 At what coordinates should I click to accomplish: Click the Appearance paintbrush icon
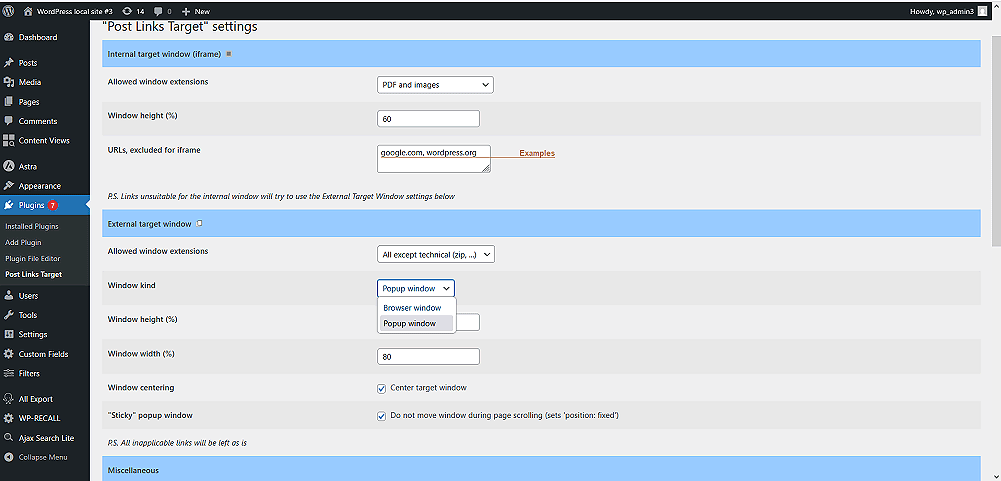[x=9, y=186]
